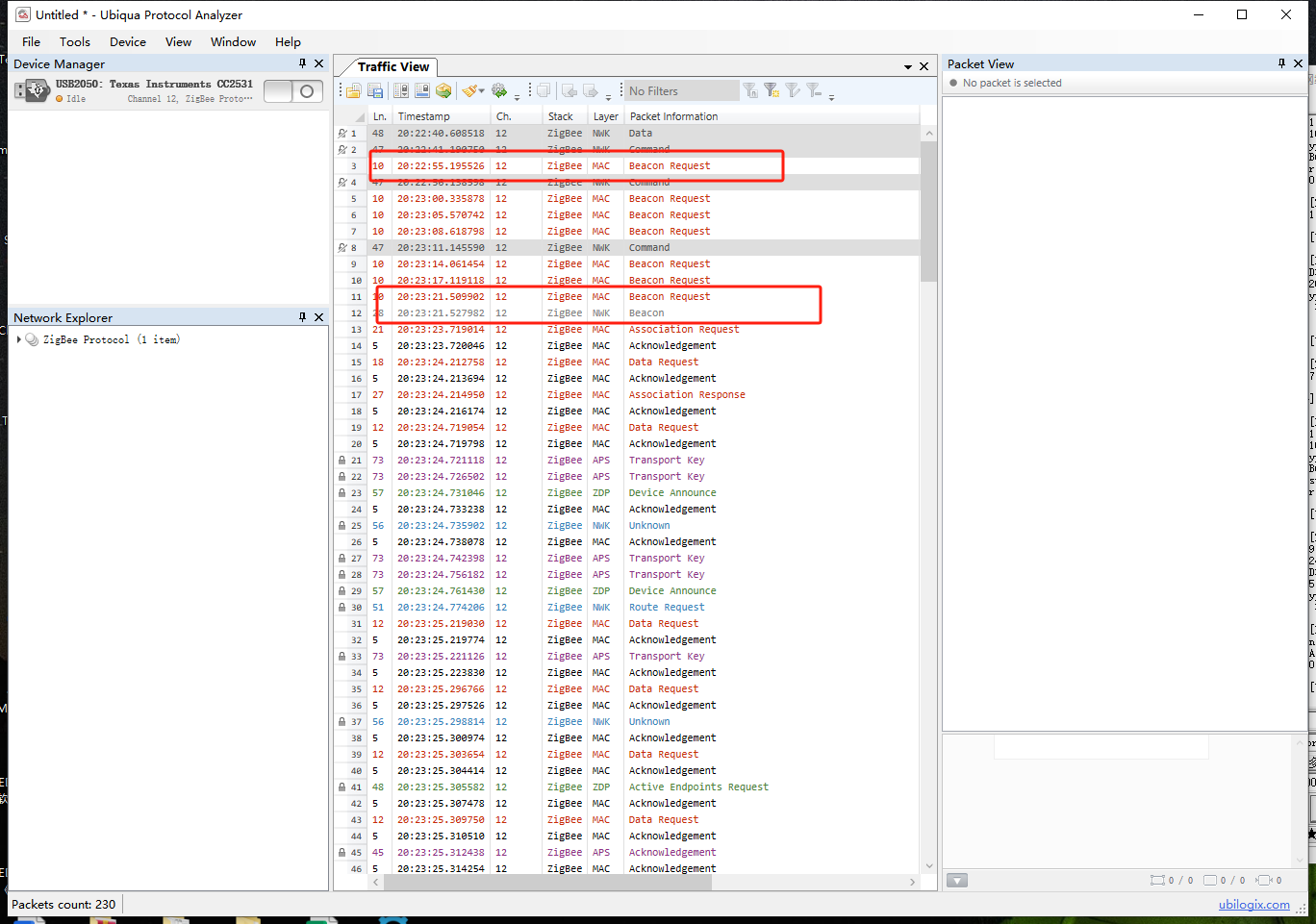Click the lock icon on line 21
Image resolution: width=1316 pixels, height=924 pixels.
342,461
